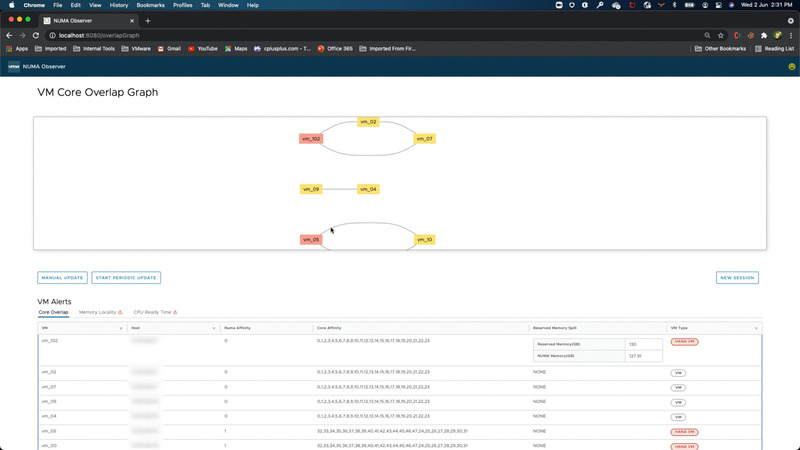Click the Core Affinity column header
The width and height of the screenshot is (800, 450).
click(329, 328)
